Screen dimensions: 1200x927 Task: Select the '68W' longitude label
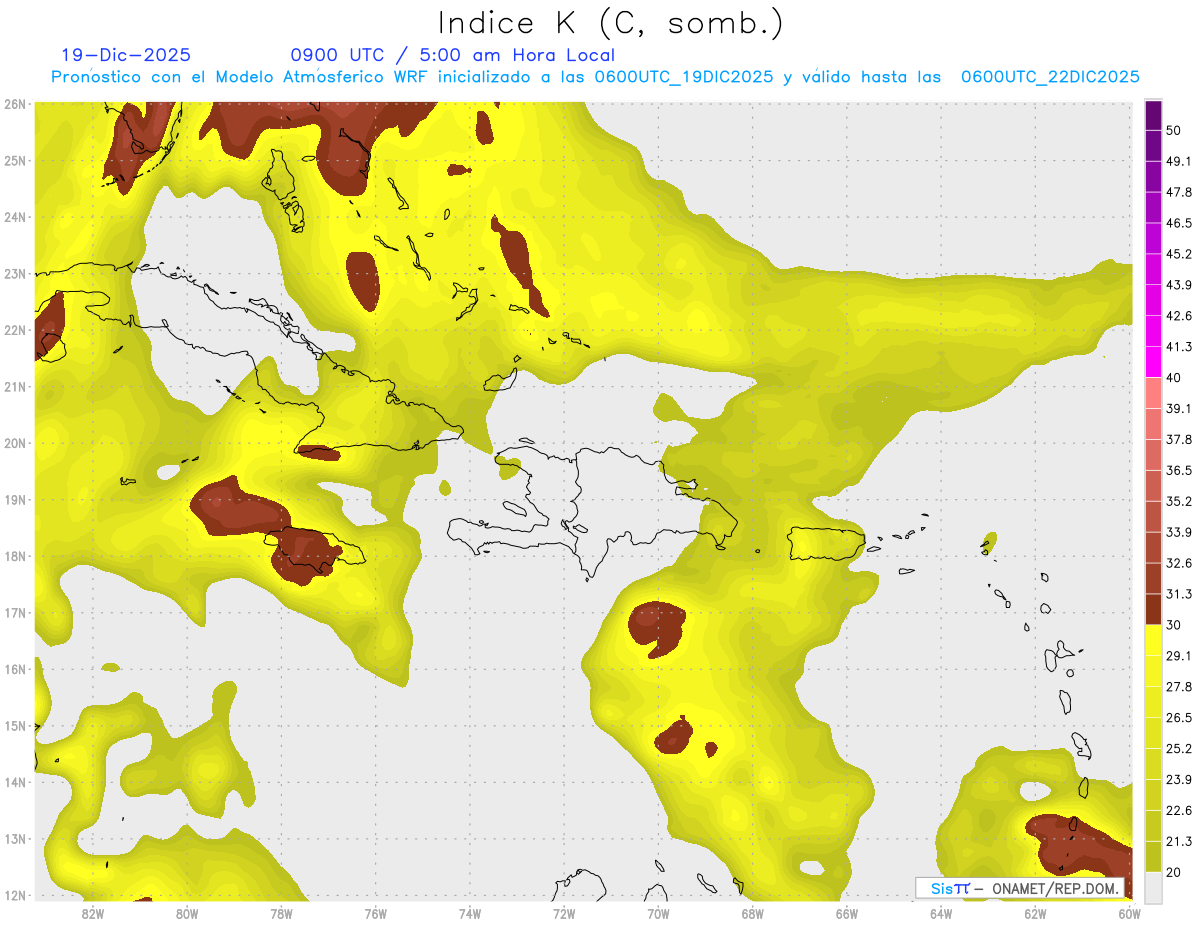pyautogui.click(x=753, y=913)
